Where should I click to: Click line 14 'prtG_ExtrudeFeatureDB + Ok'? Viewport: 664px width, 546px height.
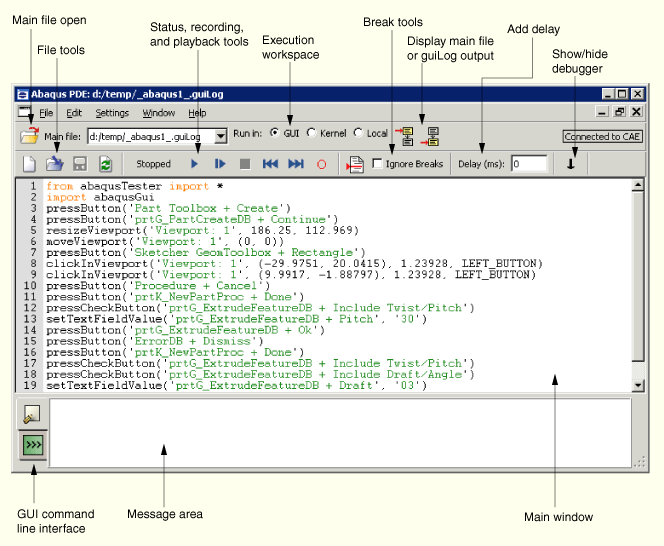click(x=223, y=330)
